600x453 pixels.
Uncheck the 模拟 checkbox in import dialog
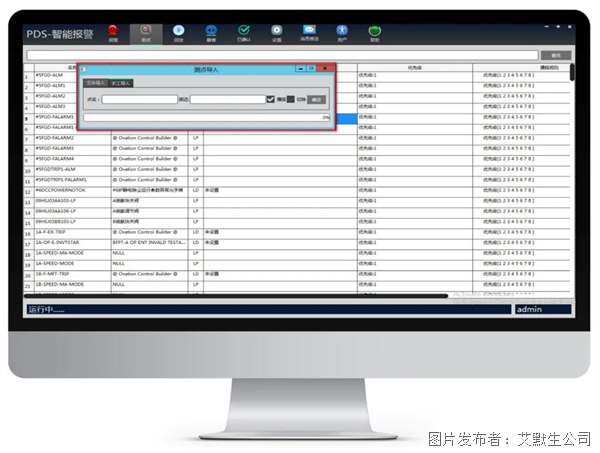pyautogui.click(x=271, y=99)
